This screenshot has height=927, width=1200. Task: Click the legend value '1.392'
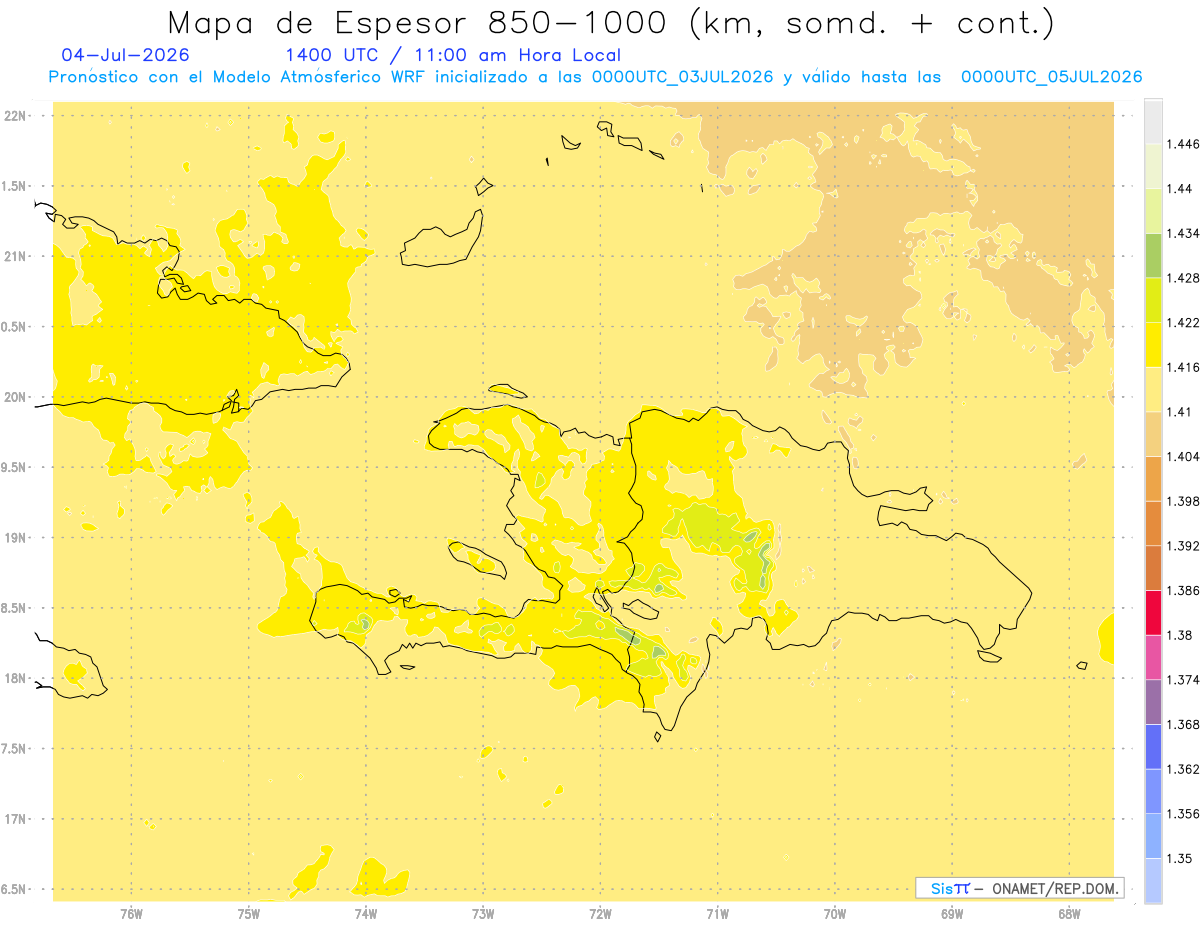1184,546
